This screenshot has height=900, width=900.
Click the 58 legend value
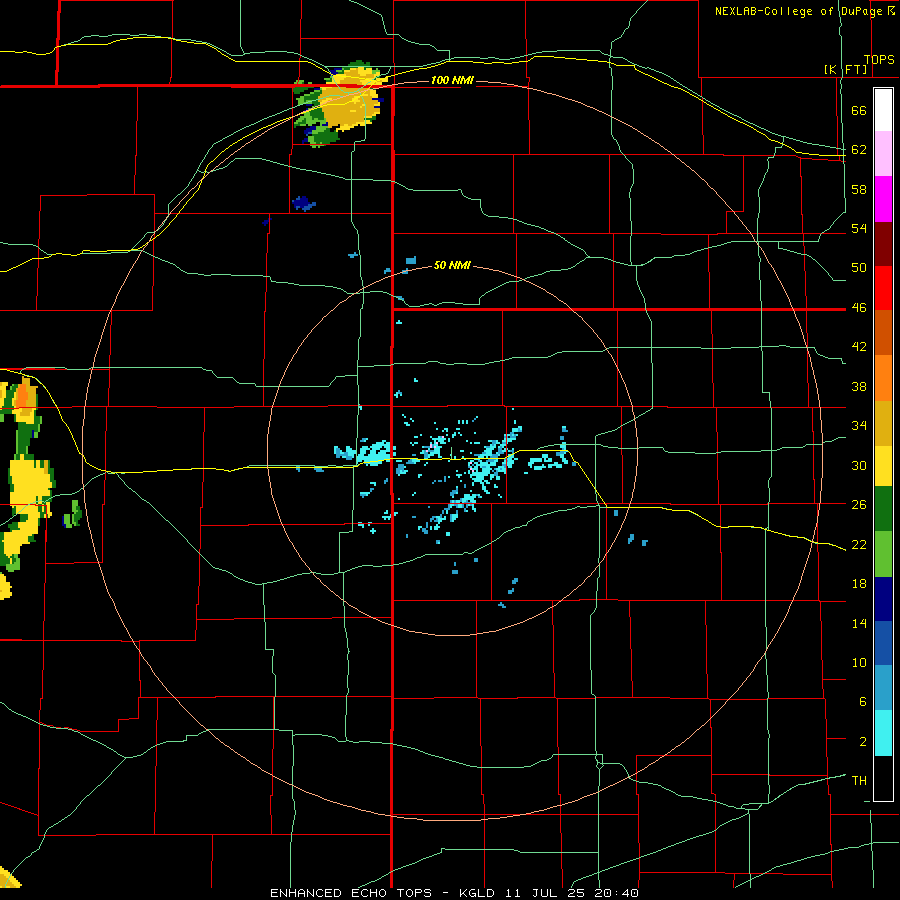point(859,189)
